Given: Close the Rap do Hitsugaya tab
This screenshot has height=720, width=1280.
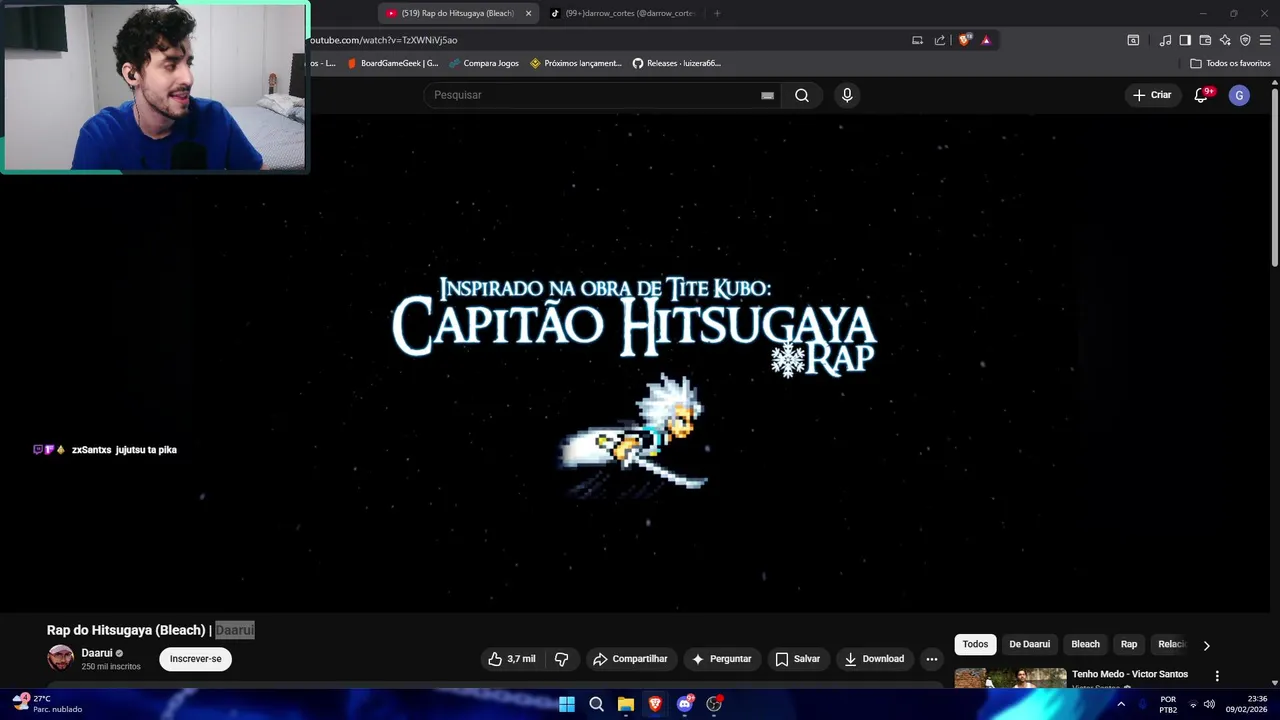Looking at the screenshot, I should 529,13.
